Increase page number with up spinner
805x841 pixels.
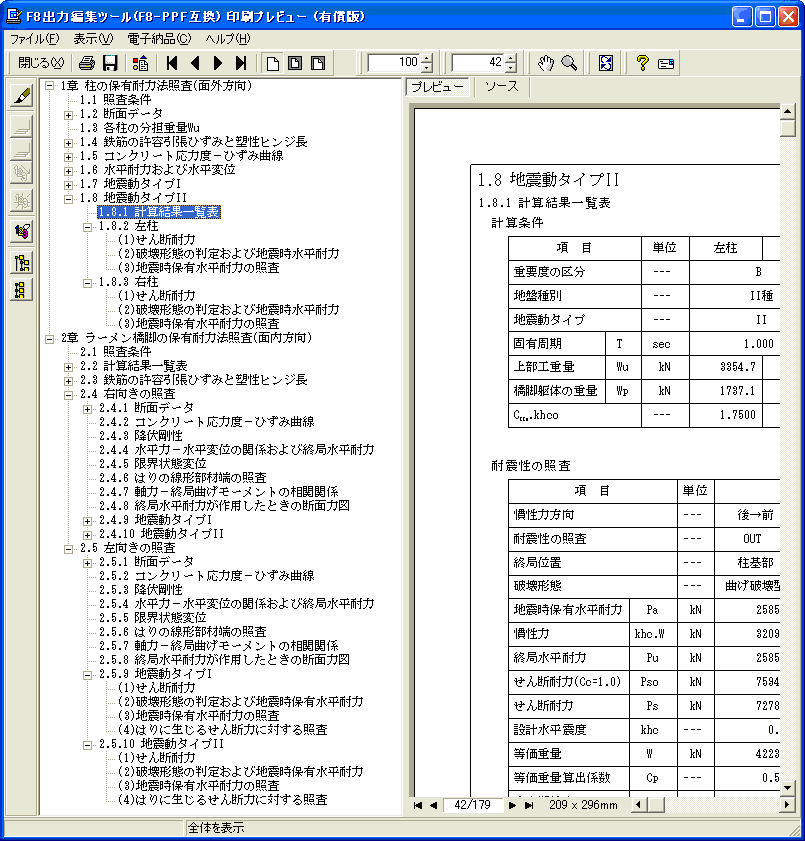click(x=511, y=59)
